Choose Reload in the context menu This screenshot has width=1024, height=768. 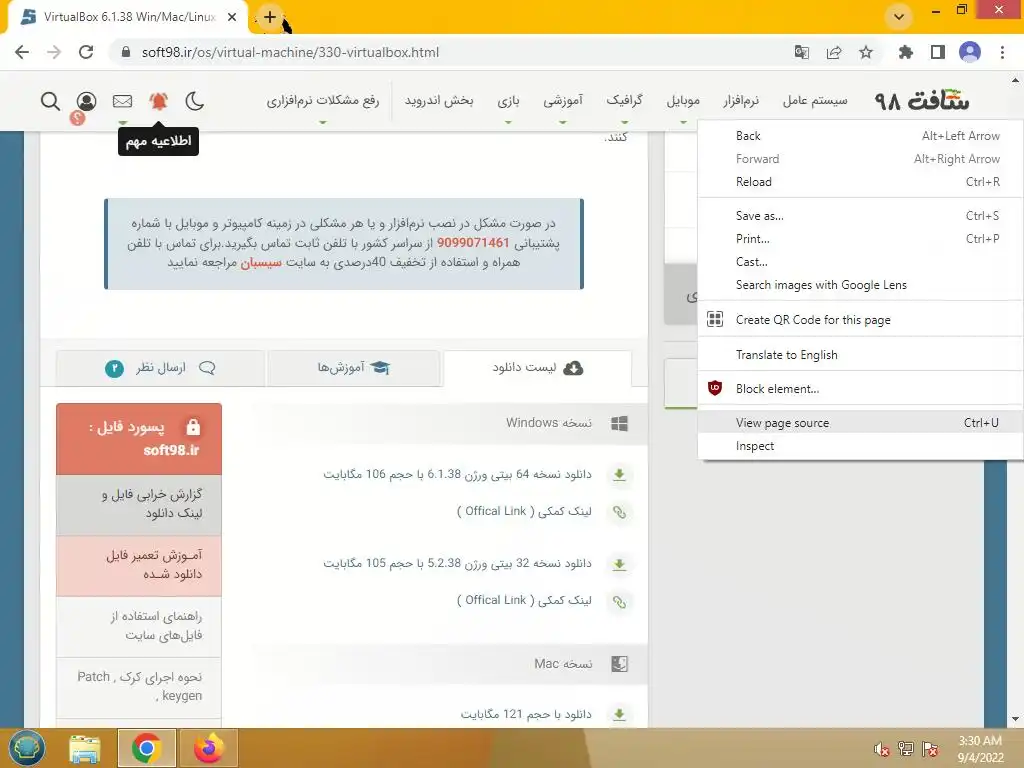pos(860,182)
